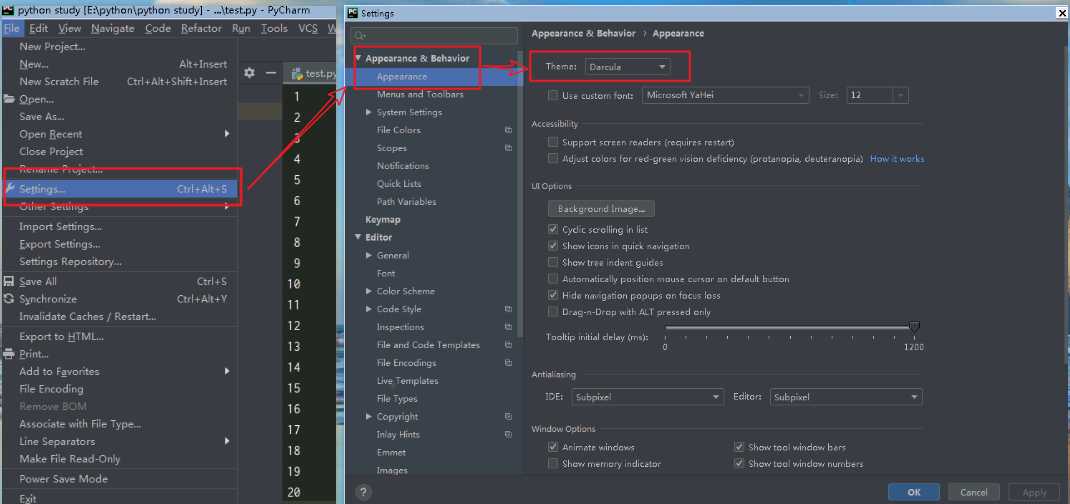Click the printer icon beside Print
The height and width of the screenshot is (504, 1070).
(9, 354)
